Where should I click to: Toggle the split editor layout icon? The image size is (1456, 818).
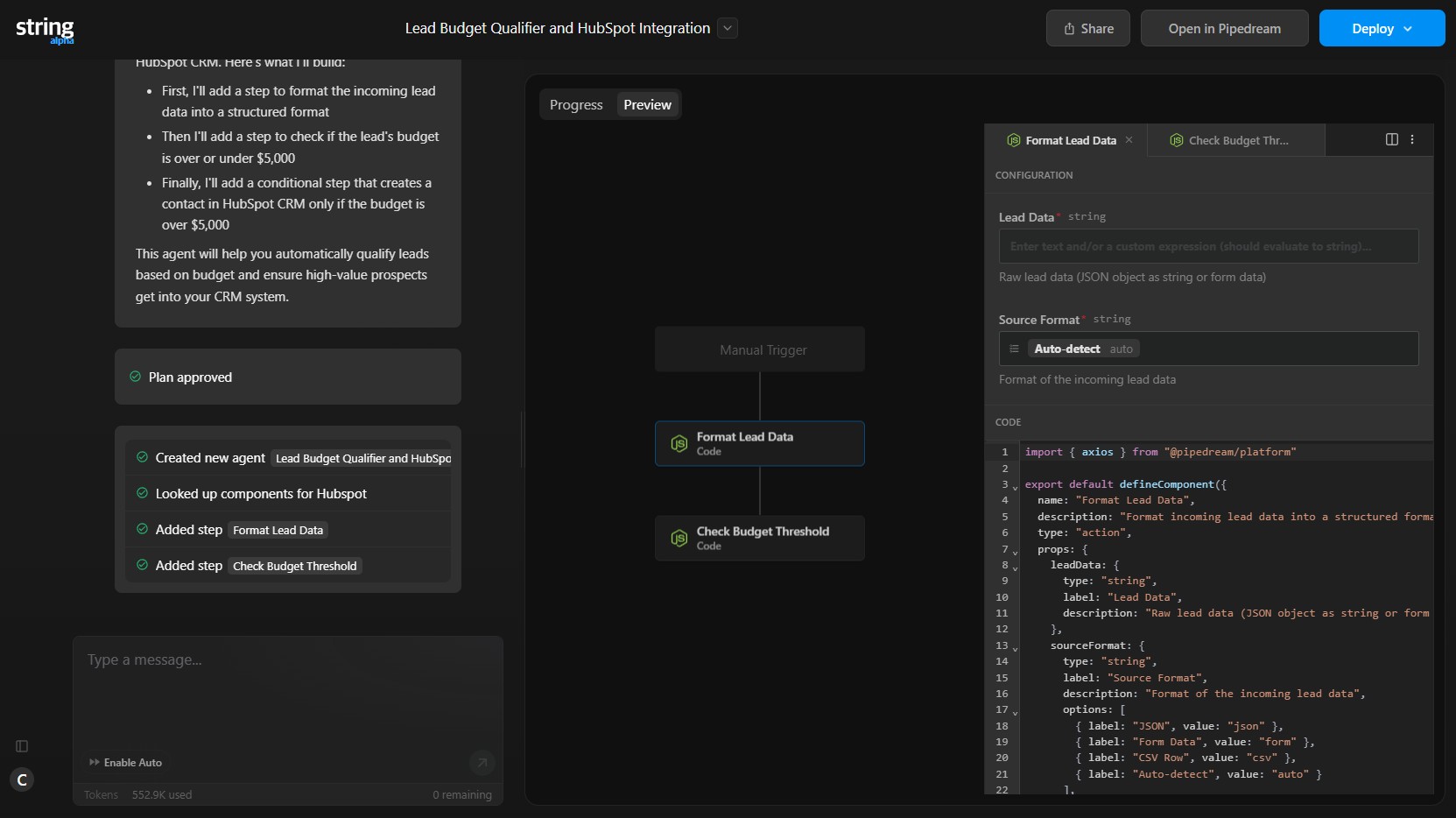pyautogui.click(x=1392, y=139)
